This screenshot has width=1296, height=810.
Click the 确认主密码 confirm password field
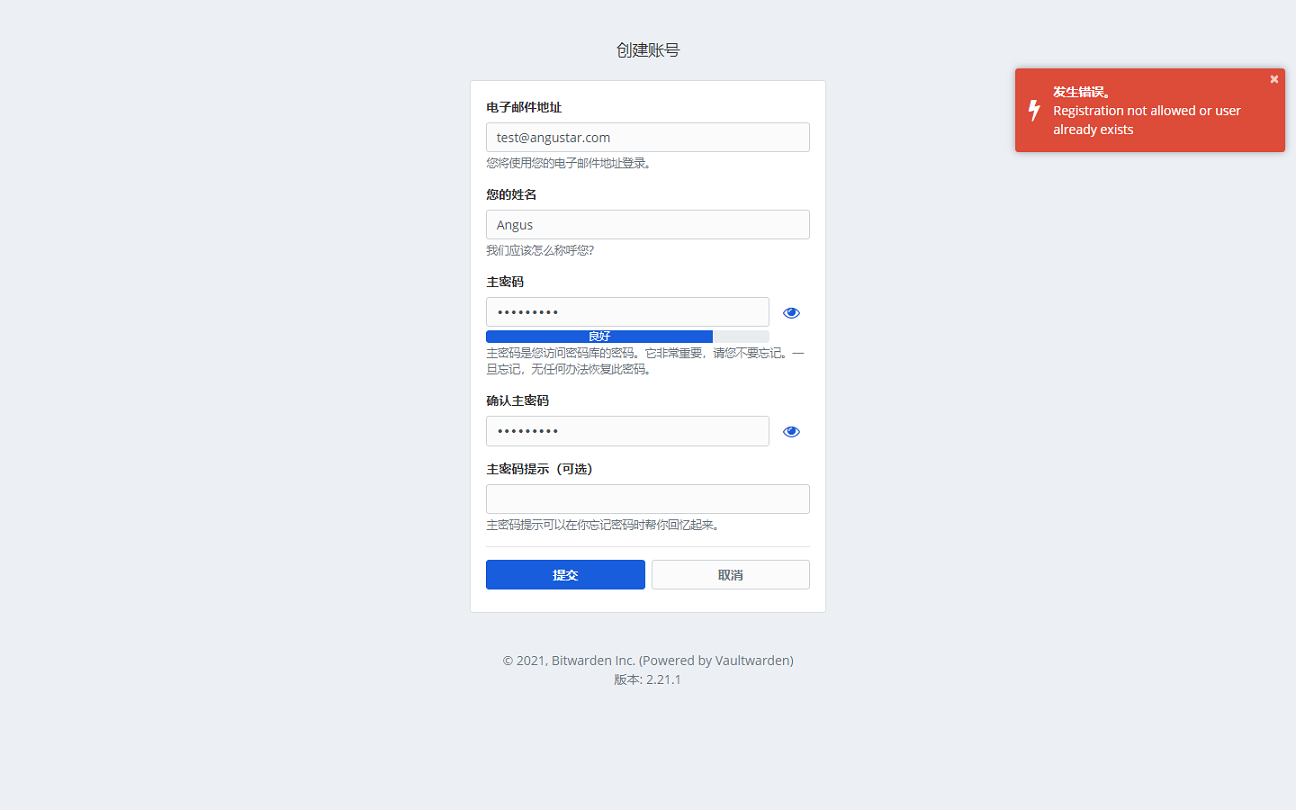click(627, 431)
